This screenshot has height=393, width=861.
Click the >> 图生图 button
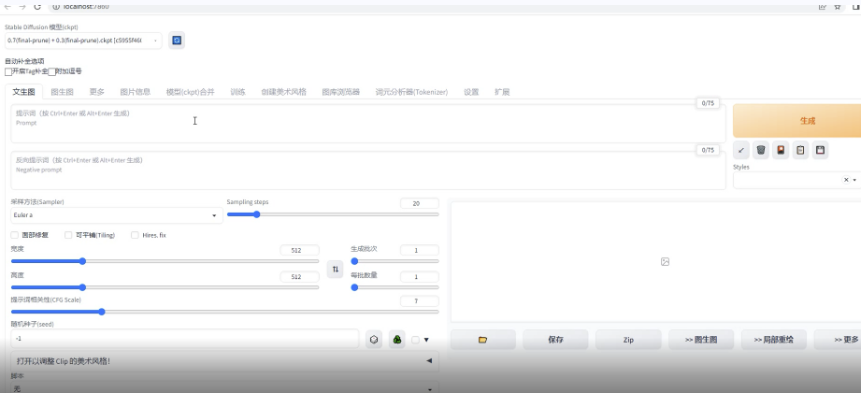(x=701, y=340)
